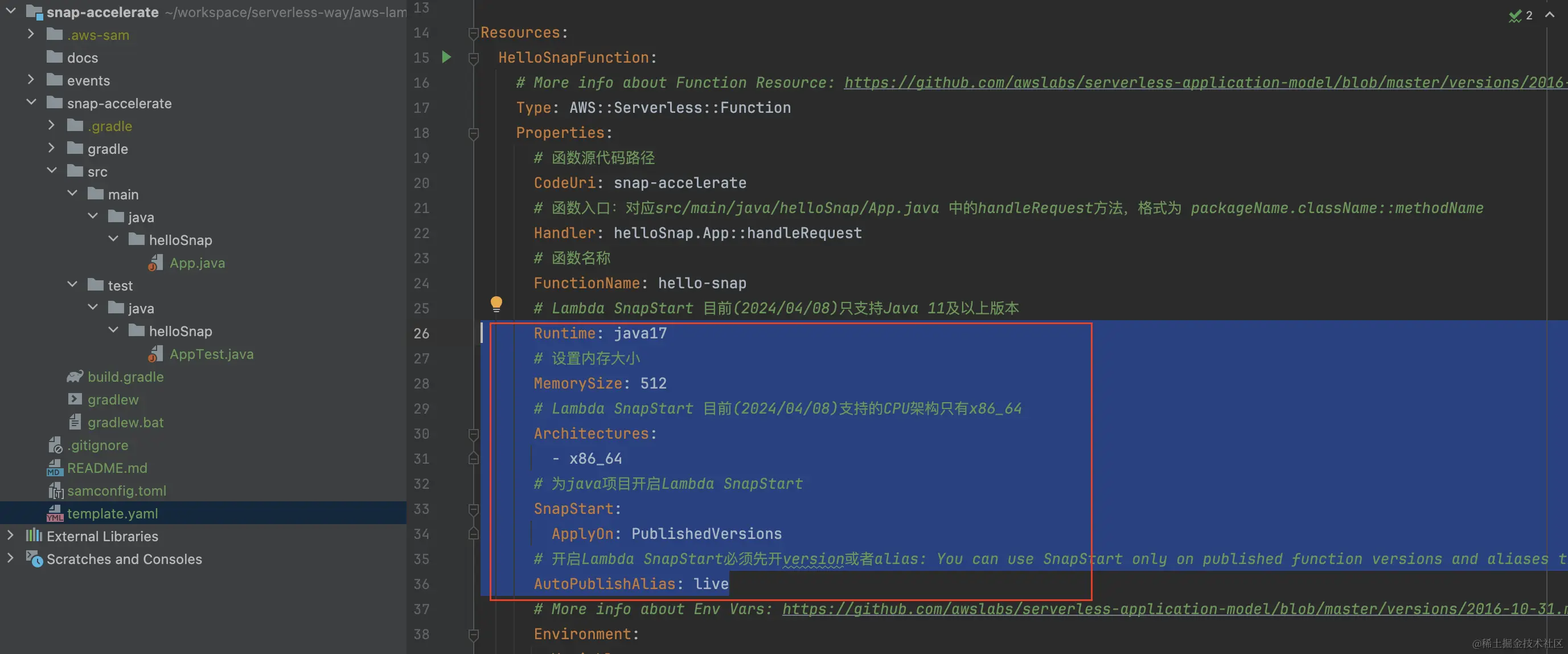Open the README.md file
The width and height of the screenshot is (1568, 654).
(106, 468)
